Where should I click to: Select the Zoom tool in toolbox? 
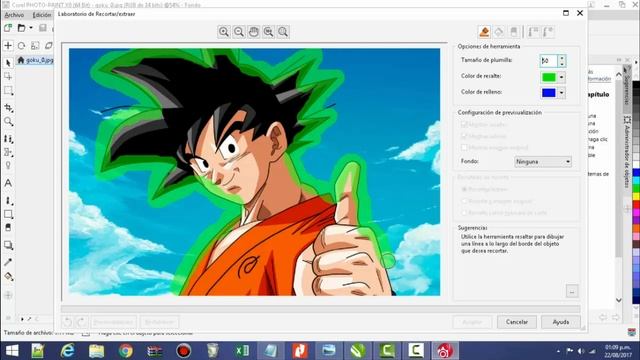pos(8,122)
